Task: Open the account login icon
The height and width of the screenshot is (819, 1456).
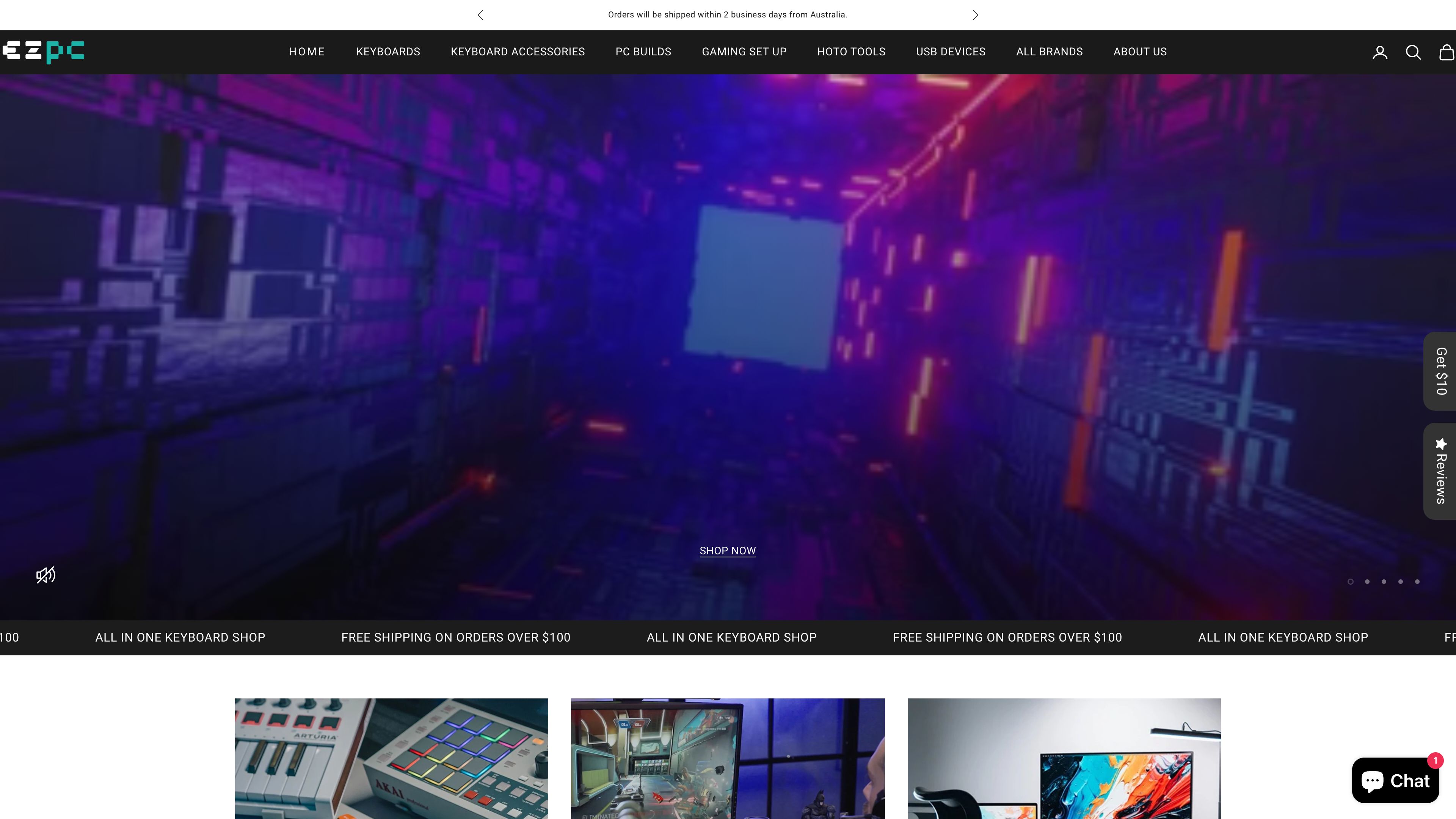Action: 1380,52
